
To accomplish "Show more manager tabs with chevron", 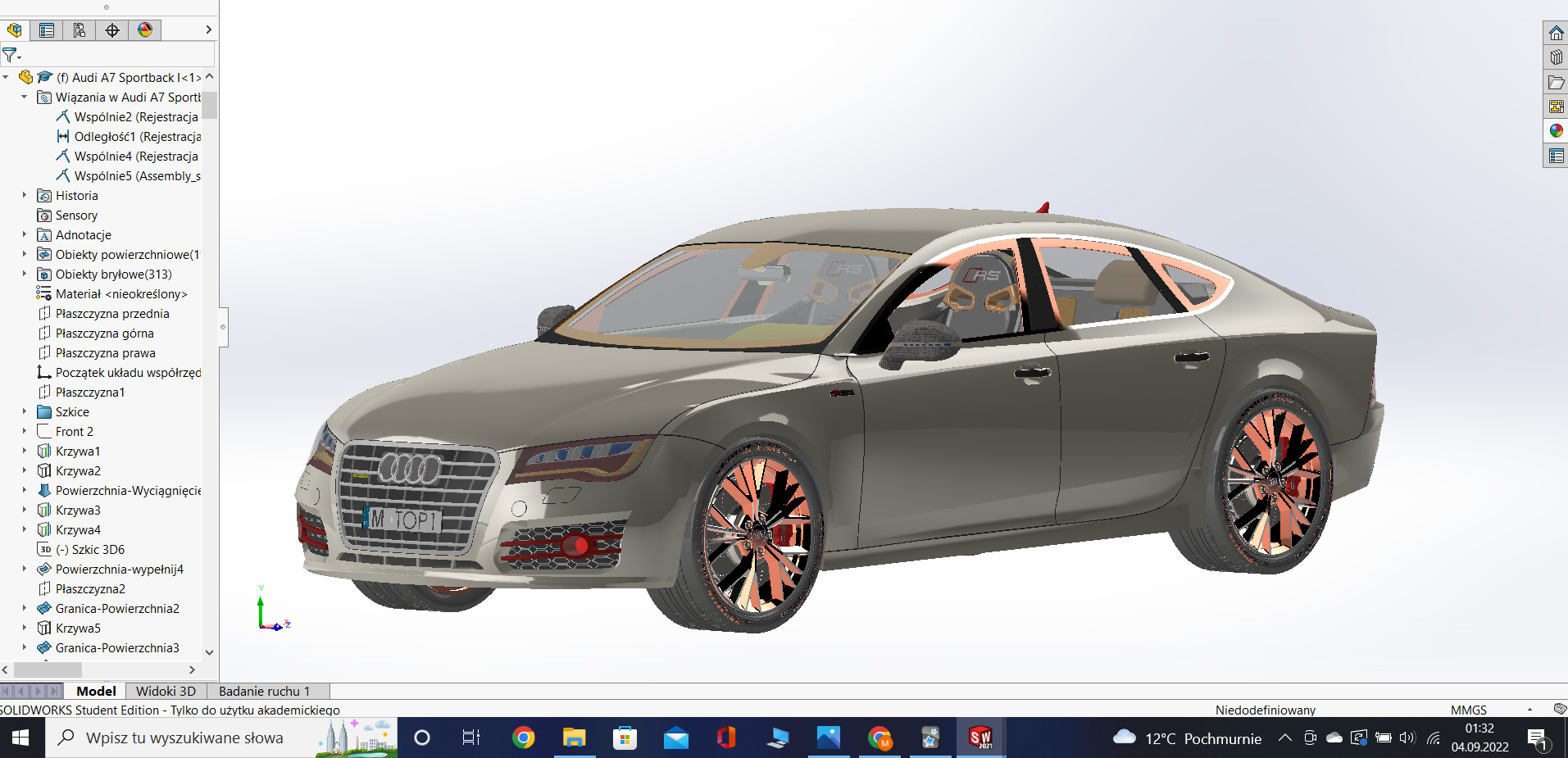I will point(208,30).
